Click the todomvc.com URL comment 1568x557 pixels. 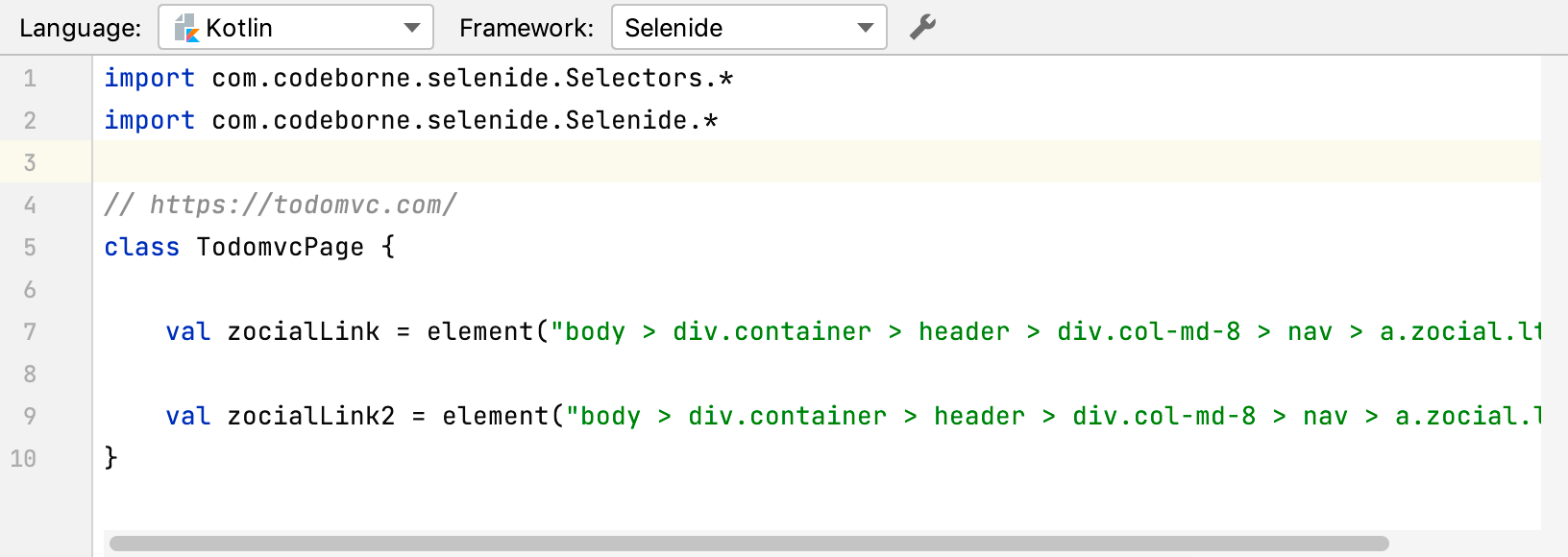[x=281, y=205]
